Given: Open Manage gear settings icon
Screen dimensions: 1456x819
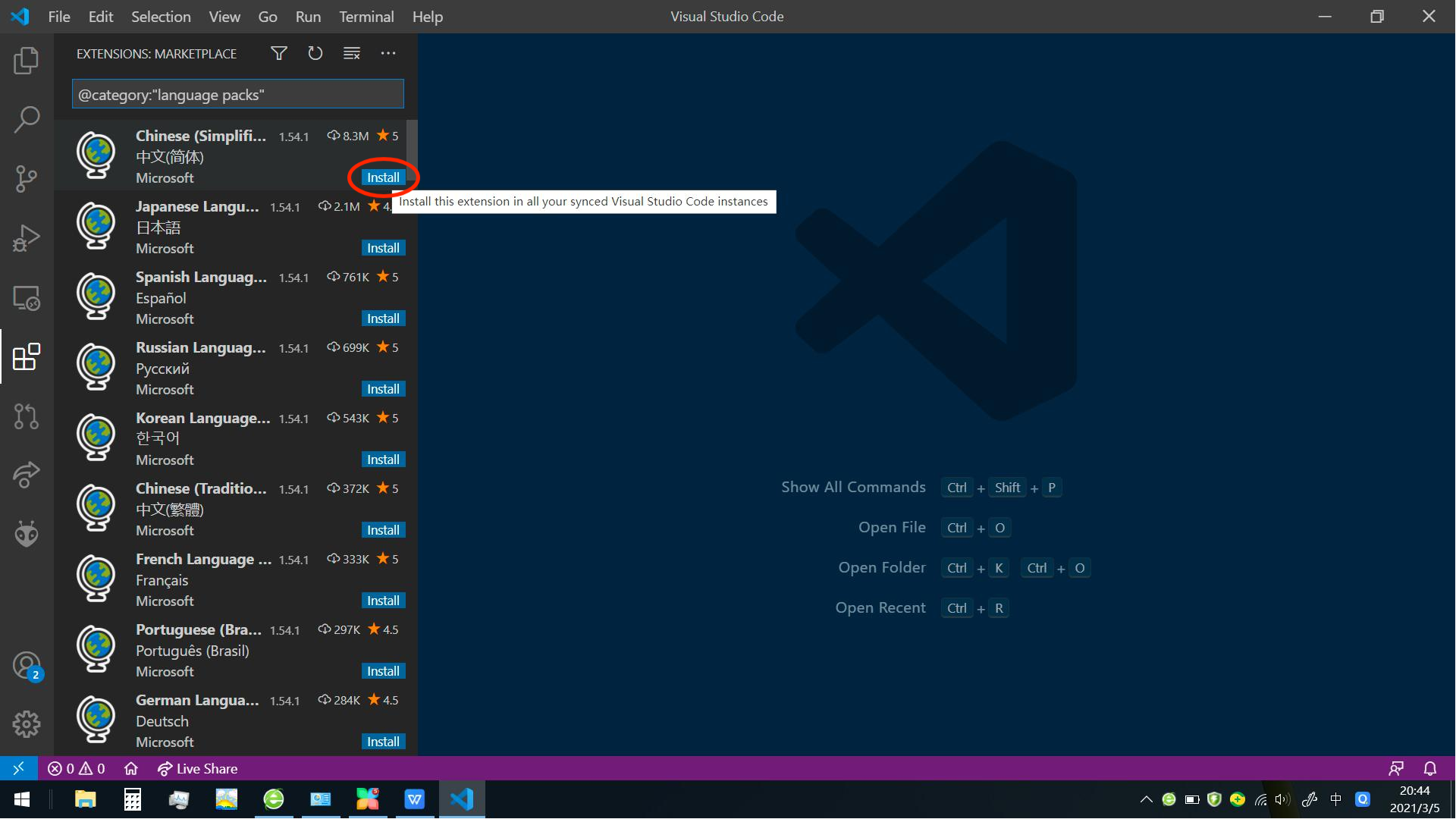Looking at the screenshot, I should pyautogui.click(x=27, y=724).
